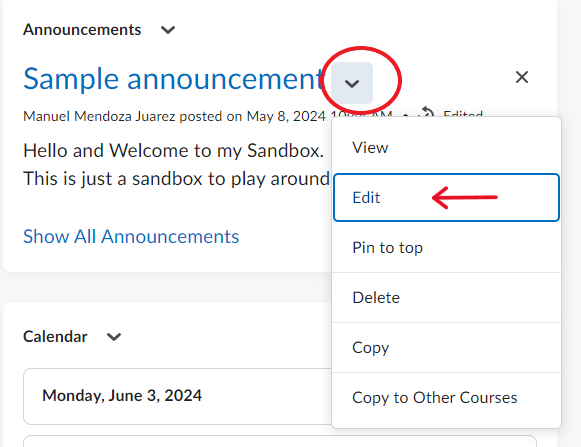Click the Announcements widget heading
Viewport: 581px width, 447px height.
pyautogui.click(x=82, y=30)
